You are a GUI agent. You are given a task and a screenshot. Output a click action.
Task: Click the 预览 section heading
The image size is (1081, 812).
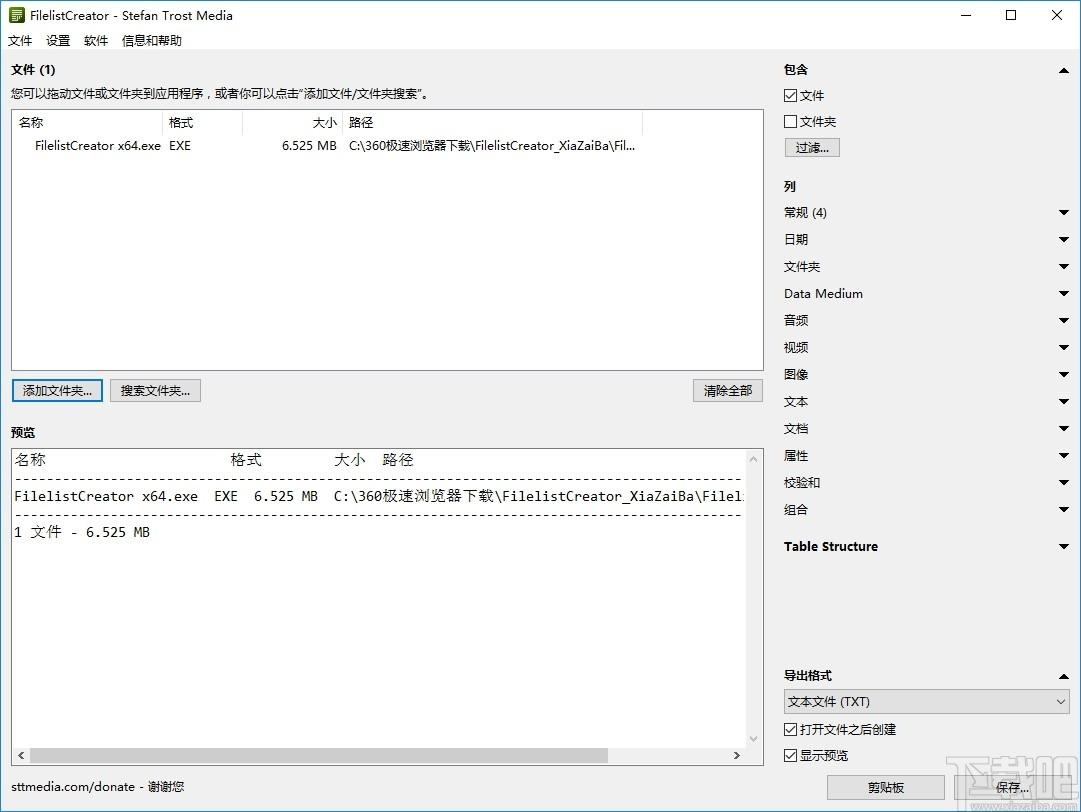[23, 432]
